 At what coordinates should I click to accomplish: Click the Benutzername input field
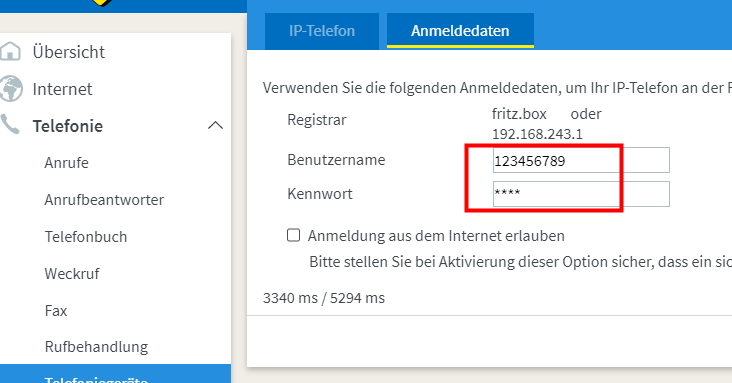point(581,160)
